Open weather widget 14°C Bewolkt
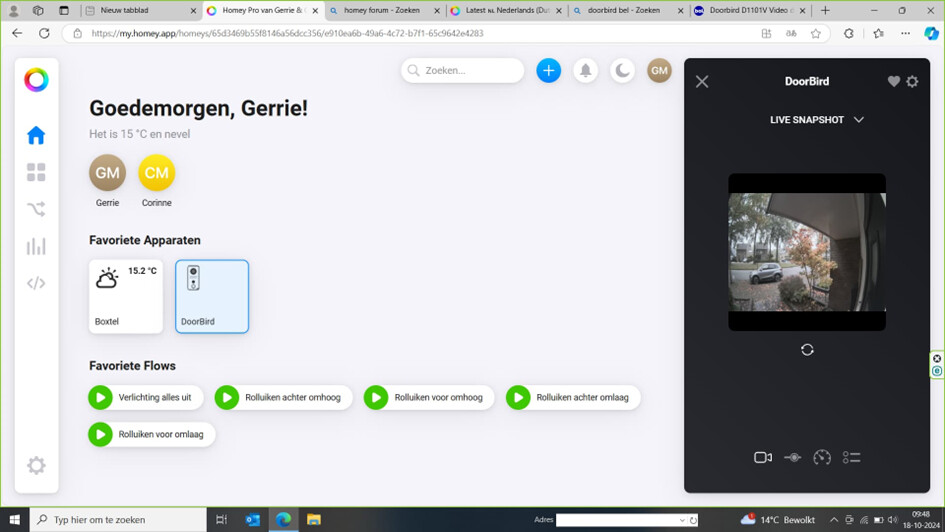Screen dimensions: 945x532 coord(778,519)
